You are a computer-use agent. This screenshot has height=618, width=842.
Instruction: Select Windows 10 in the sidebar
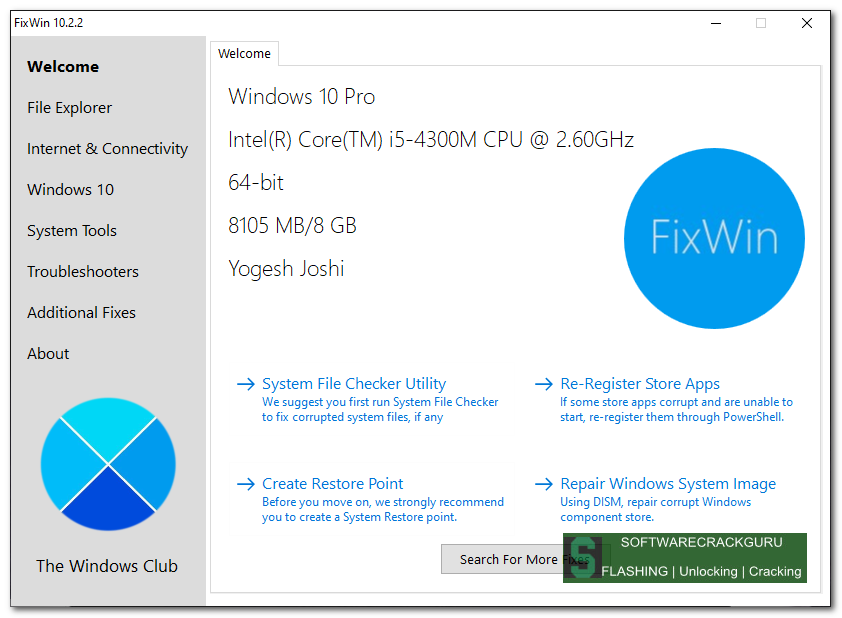(x=70, y=190)
